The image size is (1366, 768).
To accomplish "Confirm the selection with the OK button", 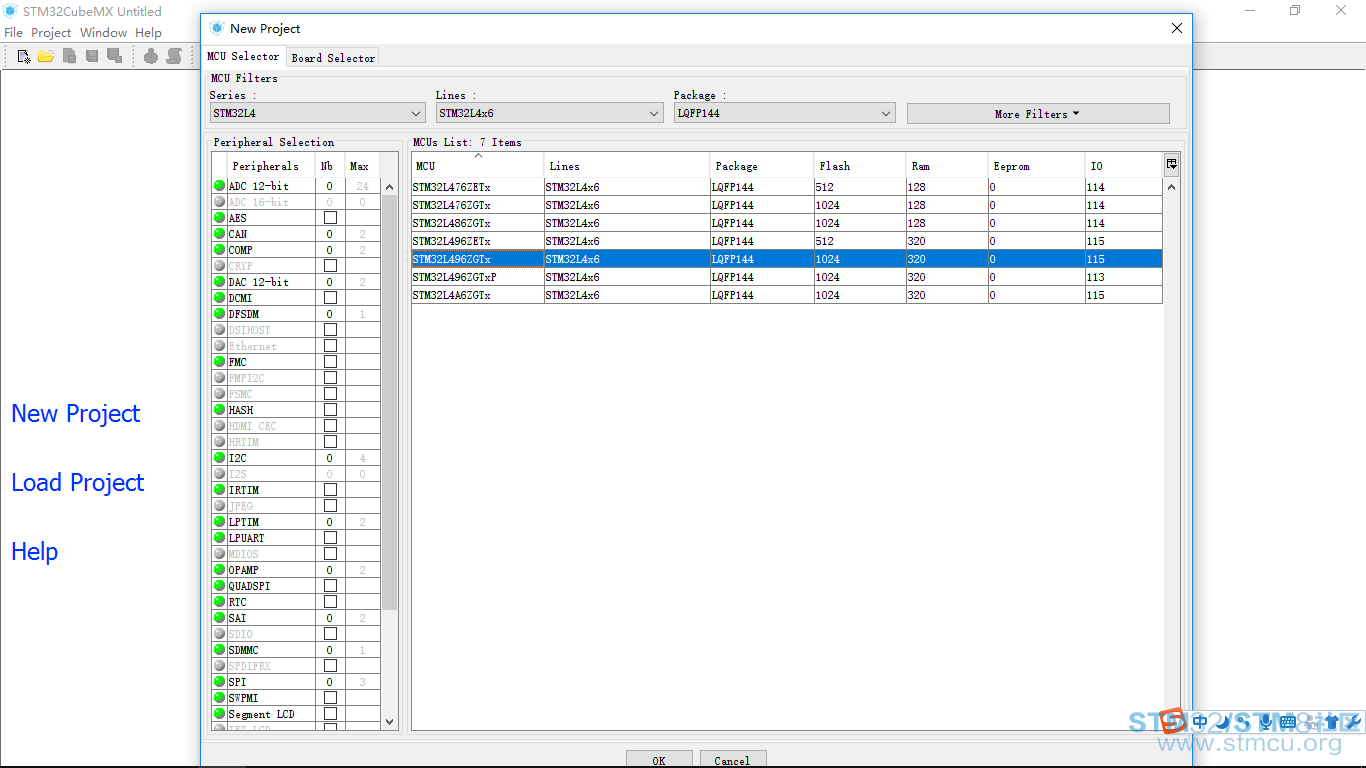I will 659,760.
